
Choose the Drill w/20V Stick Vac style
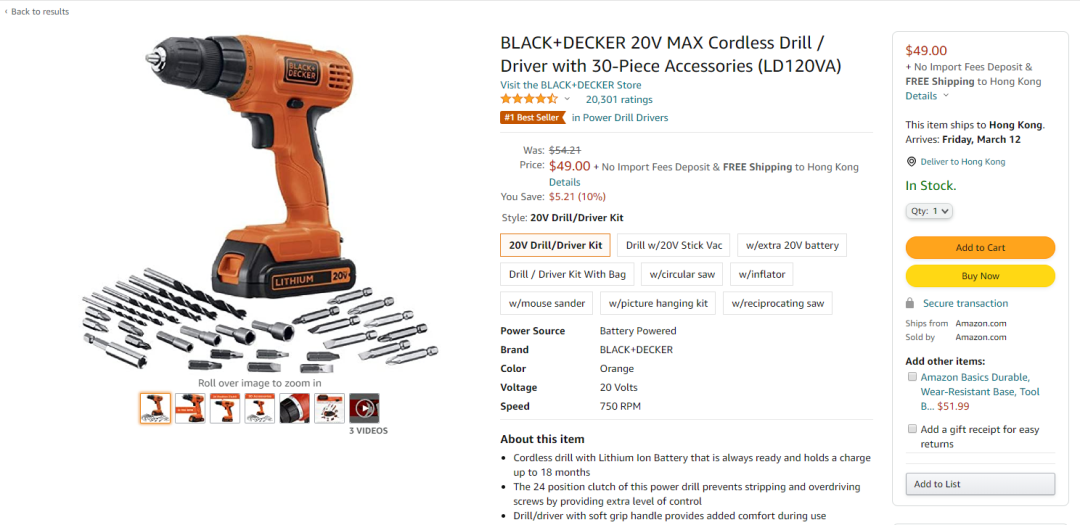pyautogui.click(x=674, y=245)
